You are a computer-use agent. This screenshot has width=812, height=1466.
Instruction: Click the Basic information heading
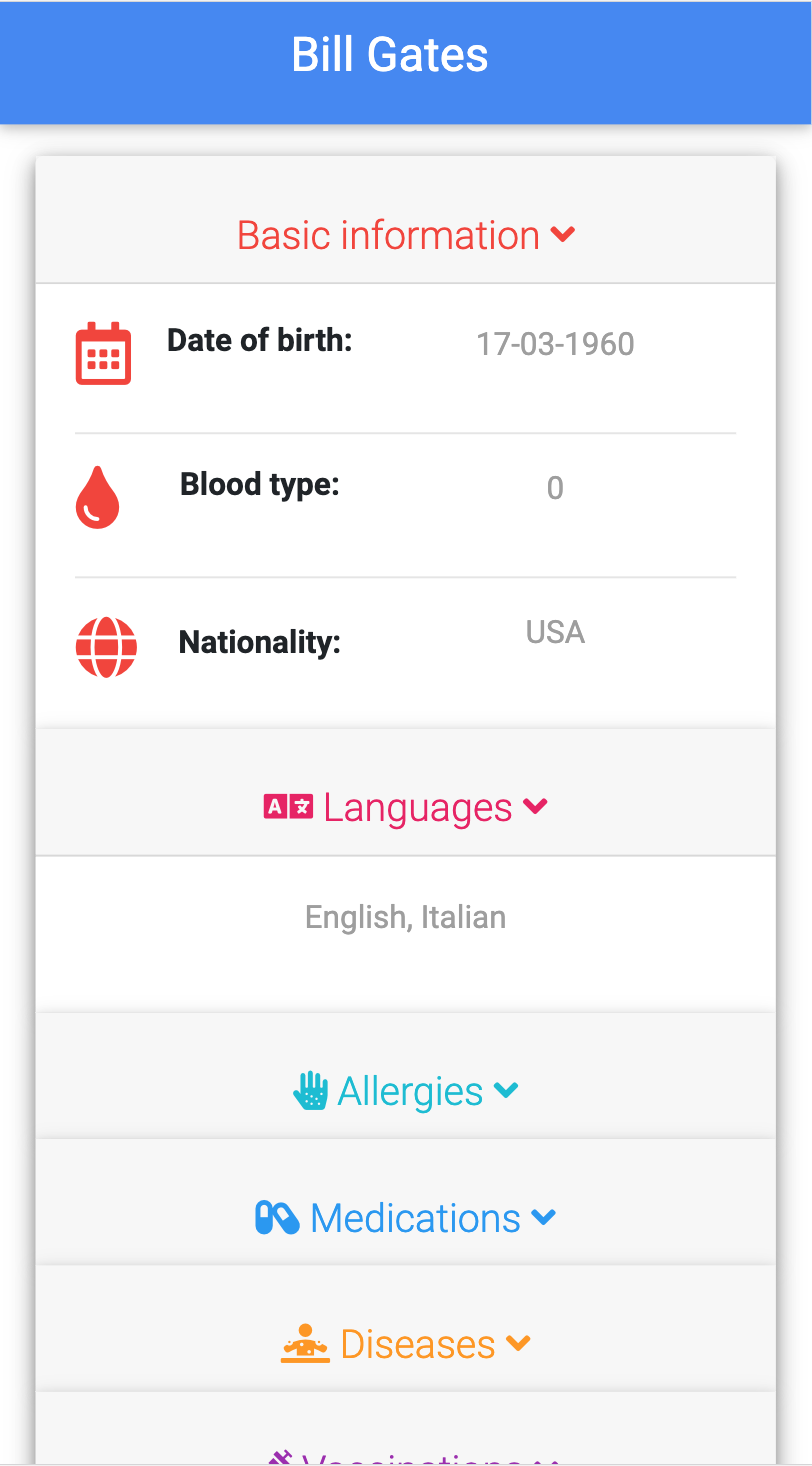tap(388, 236)
